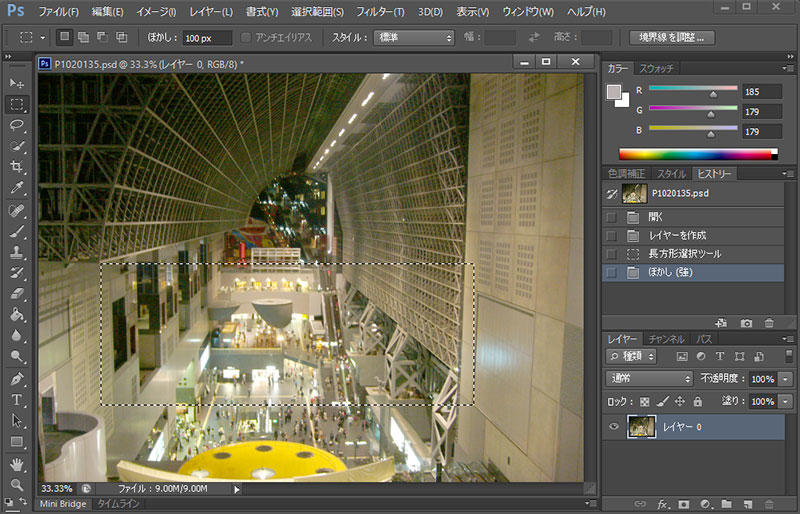Select the Pen tool
800x514 pixels.
17,379
